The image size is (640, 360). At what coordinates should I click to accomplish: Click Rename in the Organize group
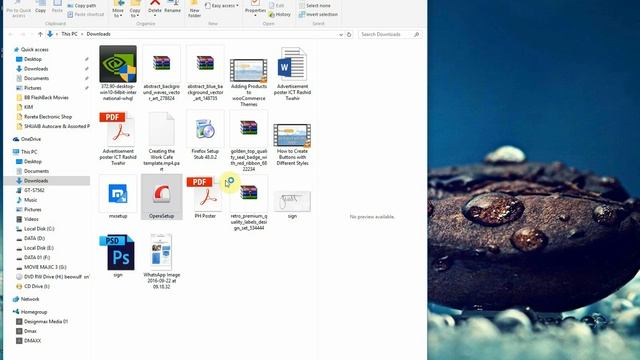point(173,7)
